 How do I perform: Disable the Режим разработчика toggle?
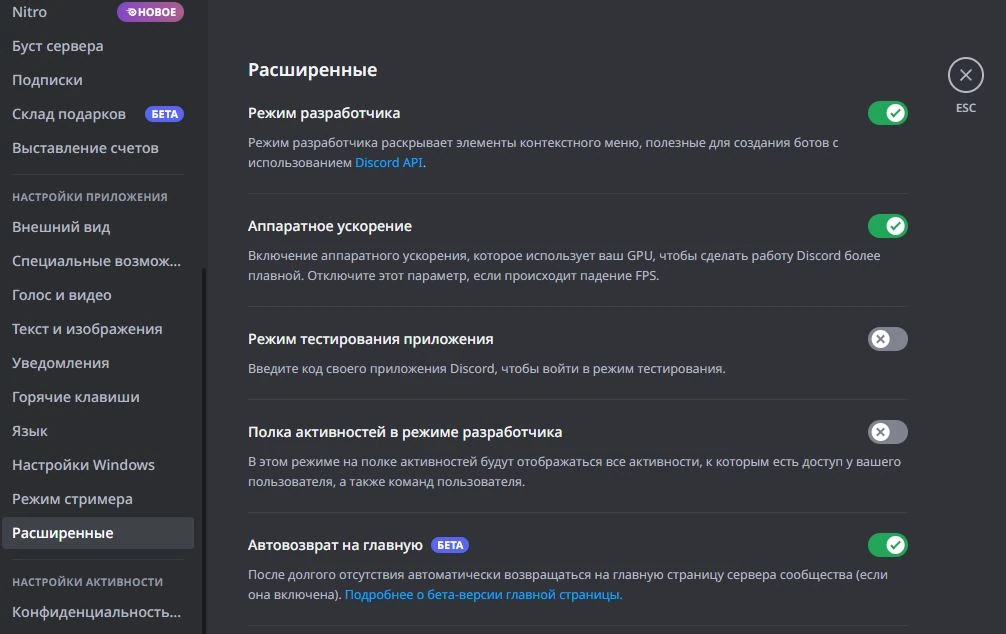[x=887, y=113]
